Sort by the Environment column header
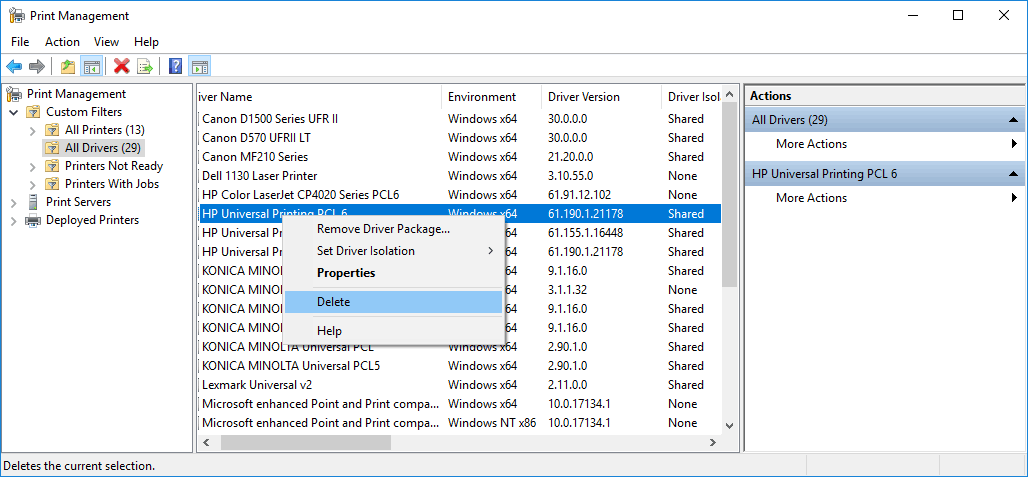Image resolution: width=1028 pixels, height=477 pixels. [491, 97]
